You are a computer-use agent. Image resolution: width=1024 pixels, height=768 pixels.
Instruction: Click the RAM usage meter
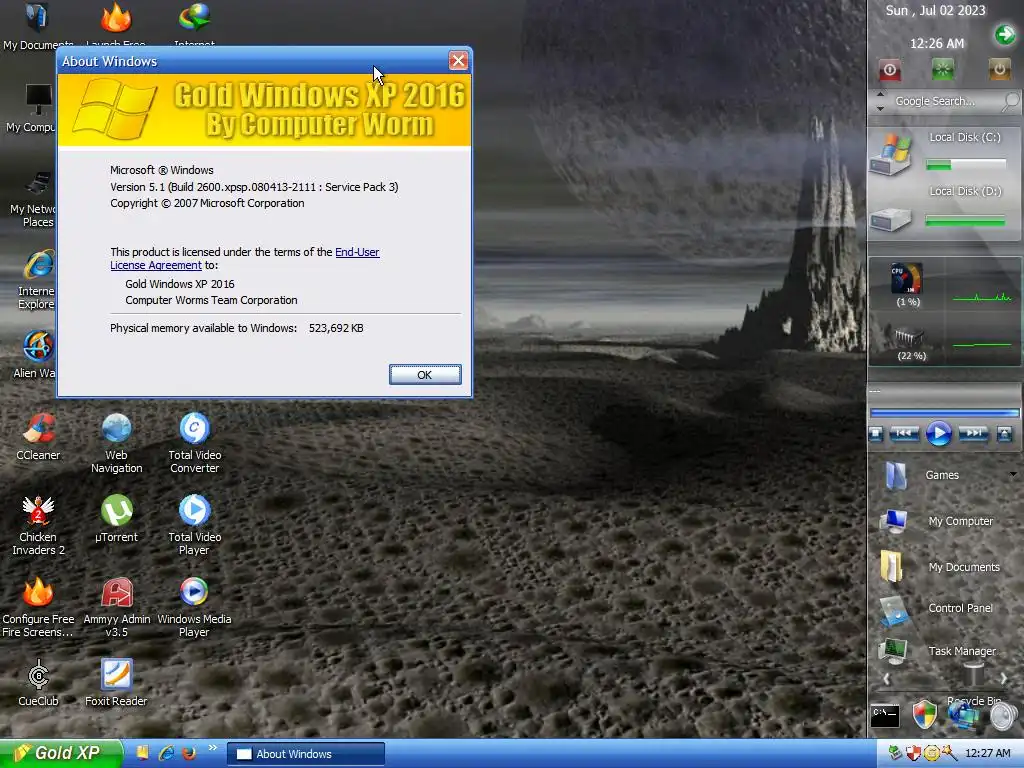(909, 344)
